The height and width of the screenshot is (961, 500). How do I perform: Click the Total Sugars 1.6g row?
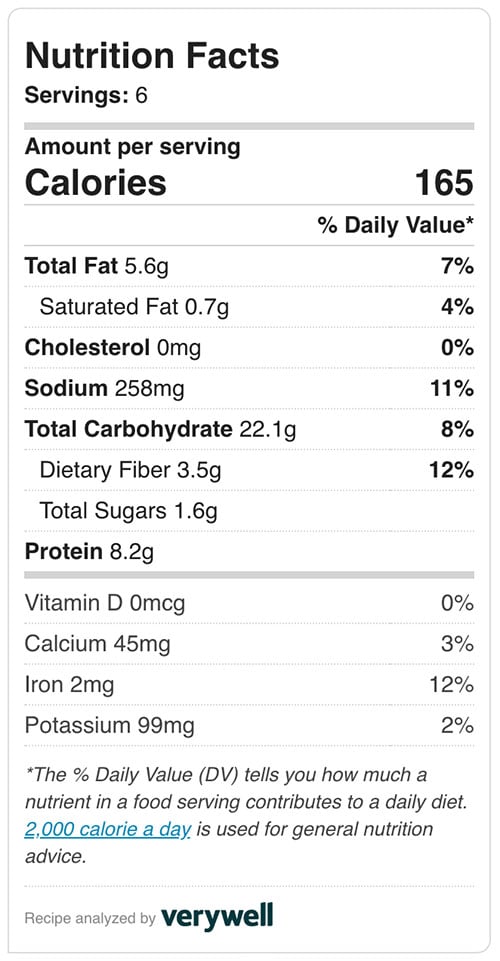click(249, 511)
